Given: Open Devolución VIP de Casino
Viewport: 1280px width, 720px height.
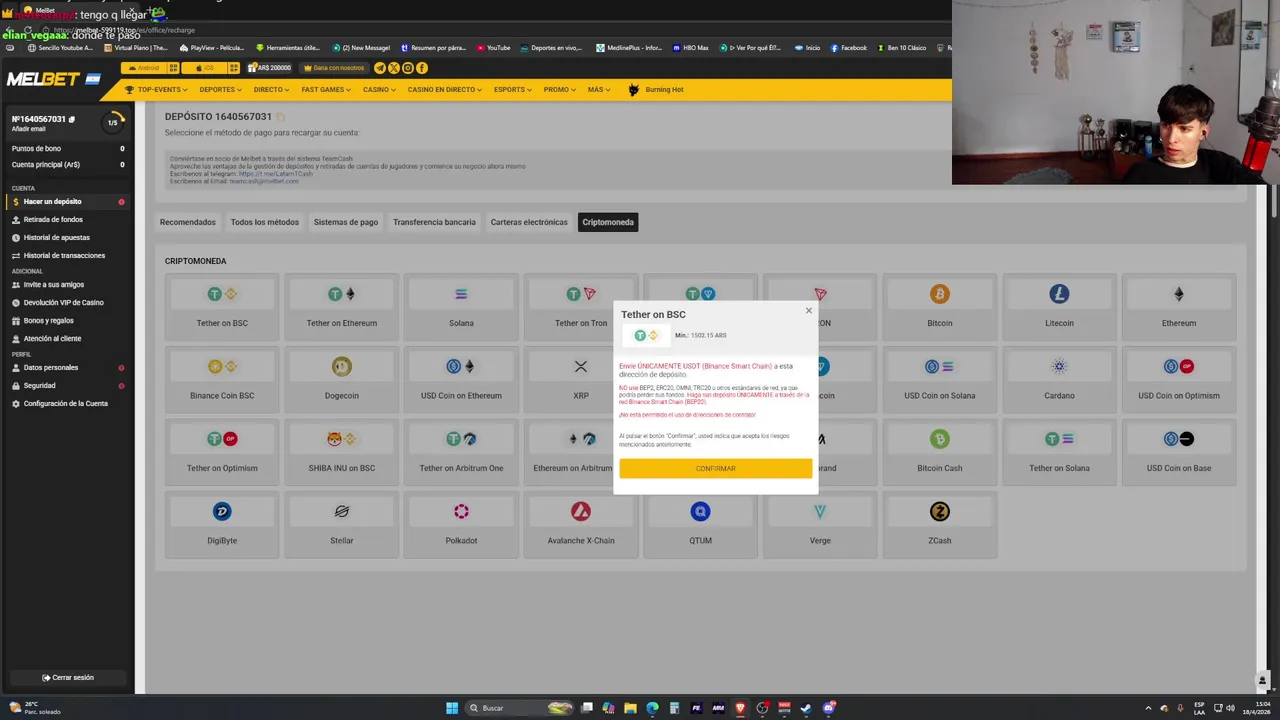Looking at the screenshot, I should [63, 303].
